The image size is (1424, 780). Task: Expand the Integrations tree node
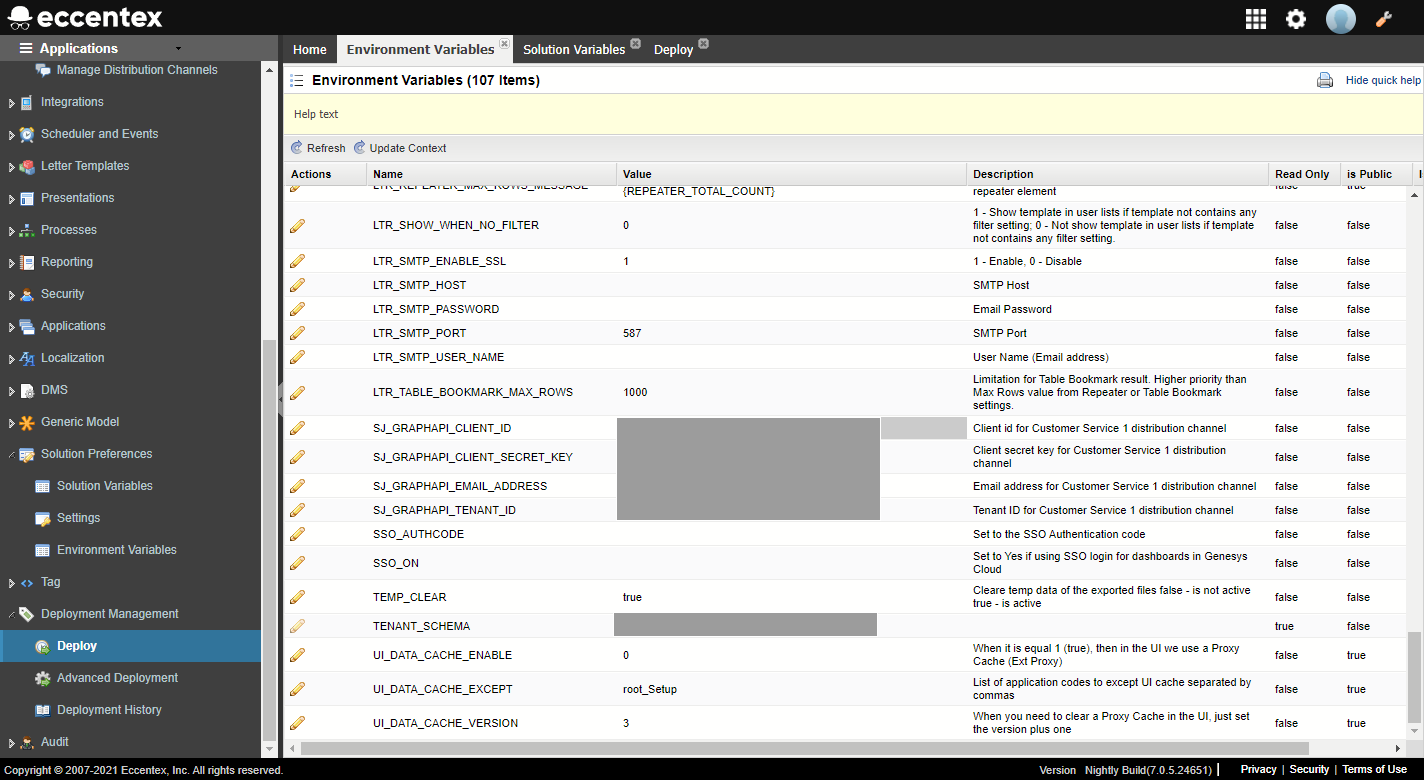point(12,103)
